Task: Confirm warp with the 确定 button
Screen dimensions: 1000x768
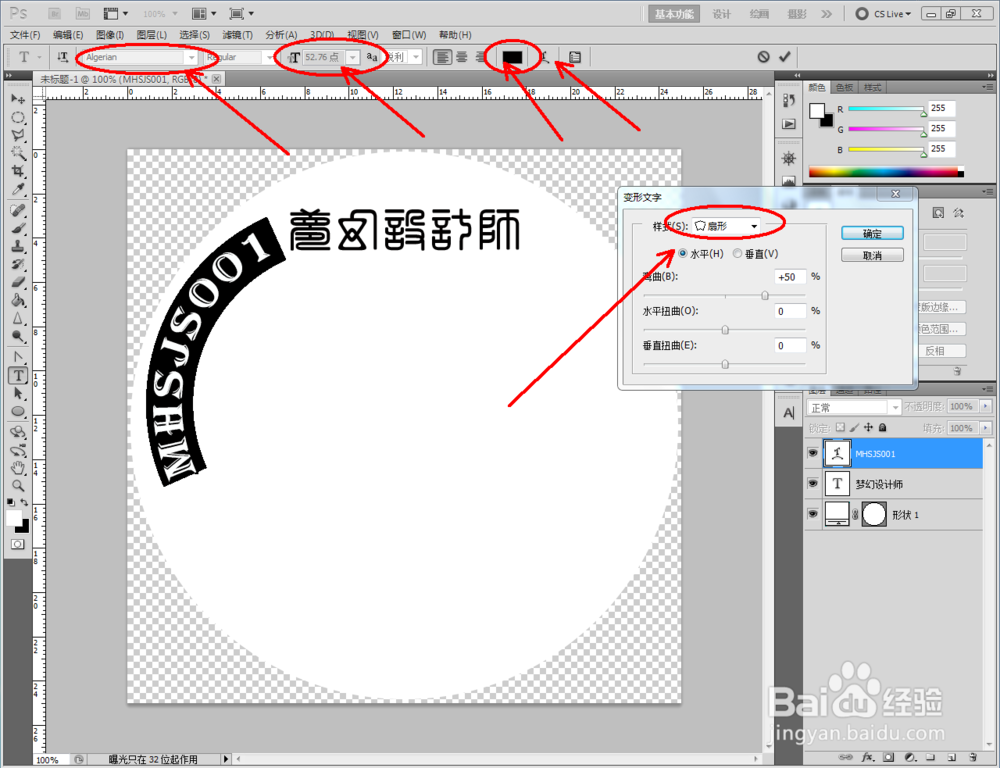Action: point(871,232)
